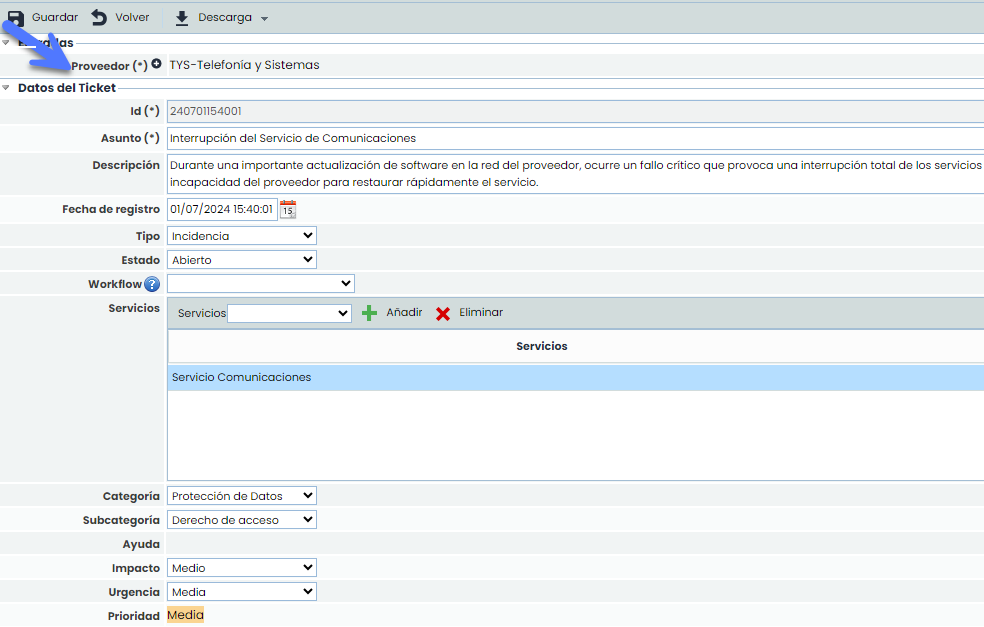
Task: Click the plus icon next to Proveedor
Action: pyautogui.click(x=157, y=65)
